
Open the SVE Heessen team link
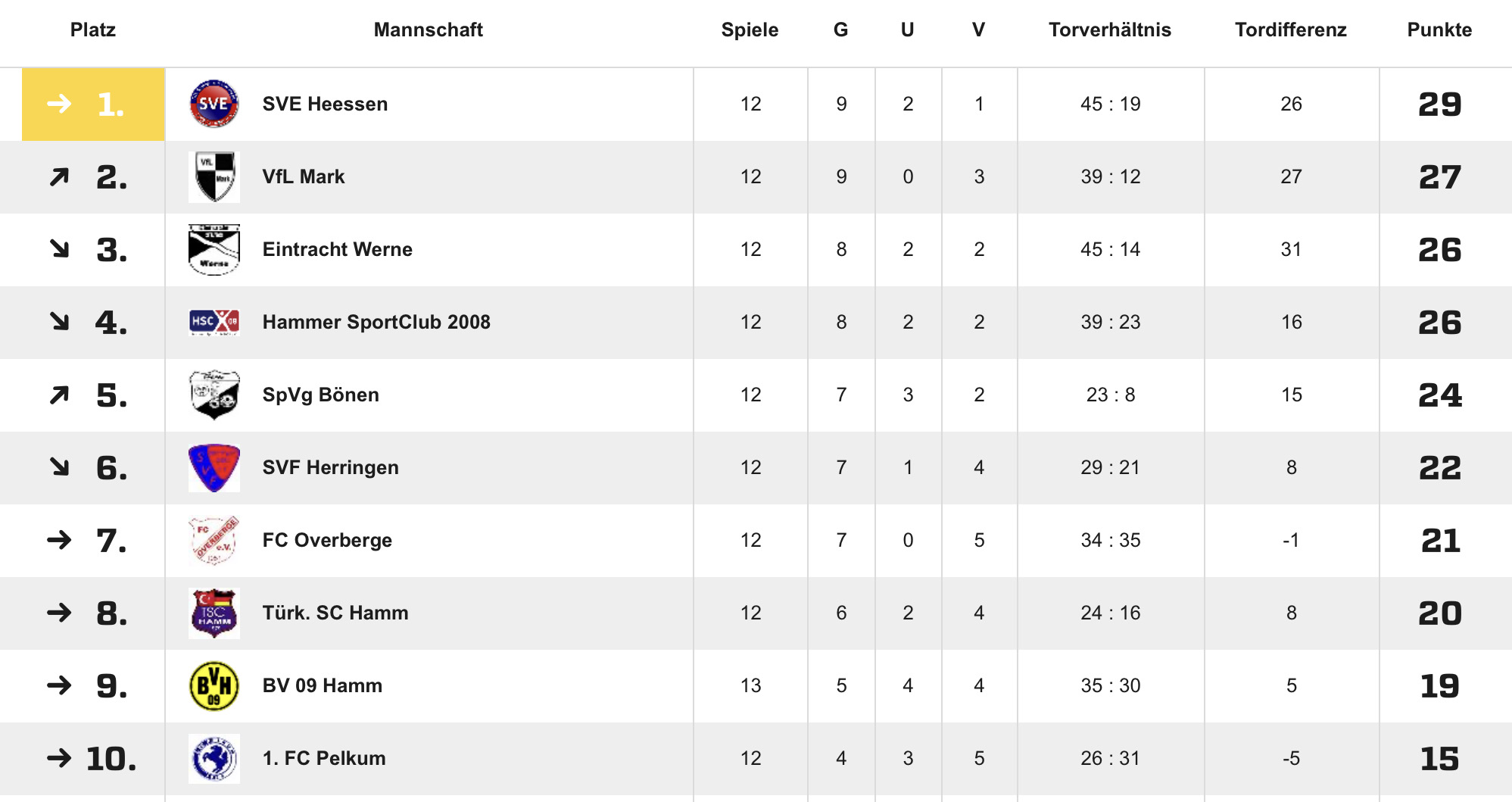pyautogui.click(x=325, y=104)
